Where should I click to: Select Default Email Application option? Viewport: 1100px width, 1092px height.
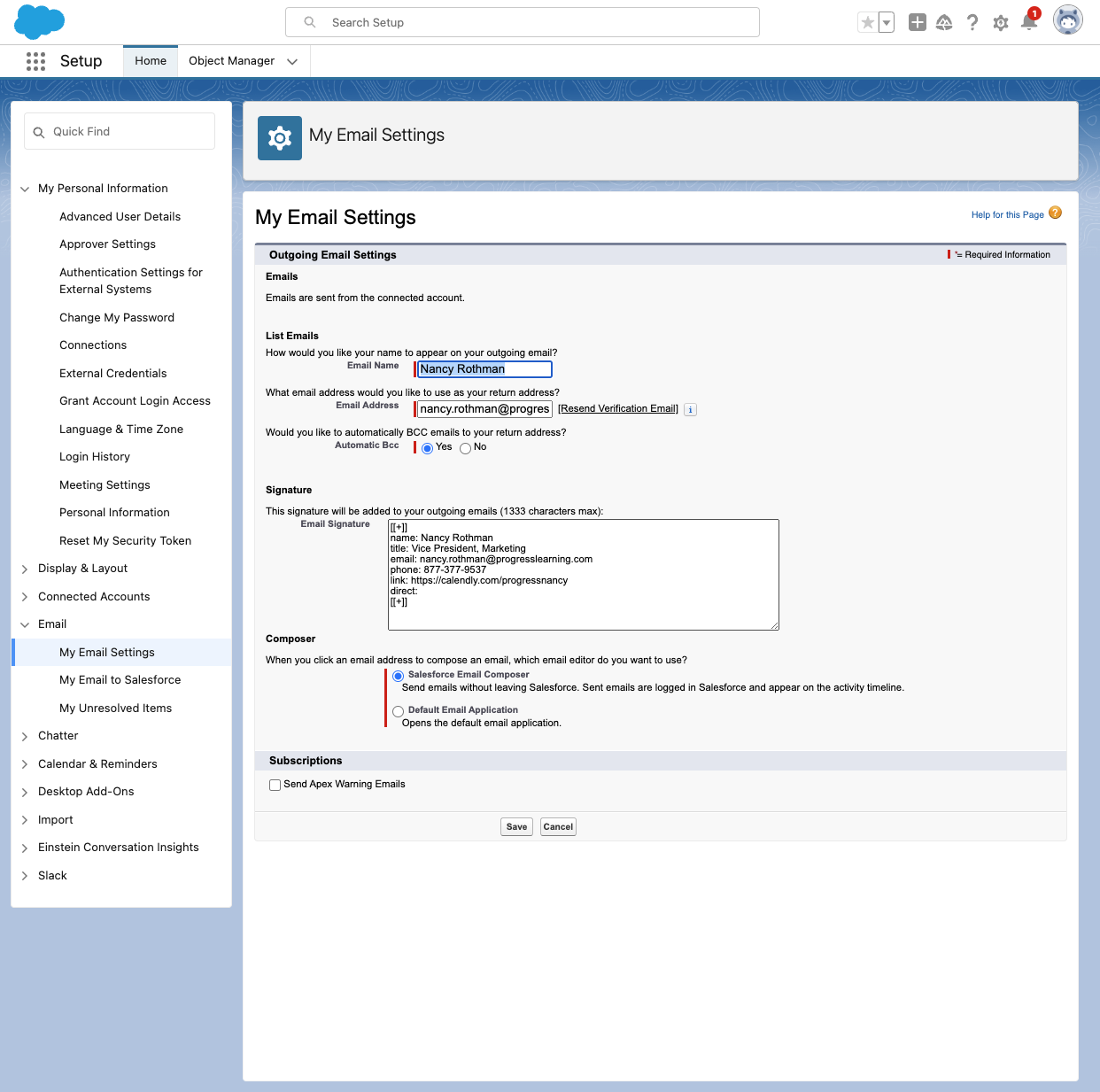[x=399, y=711]
